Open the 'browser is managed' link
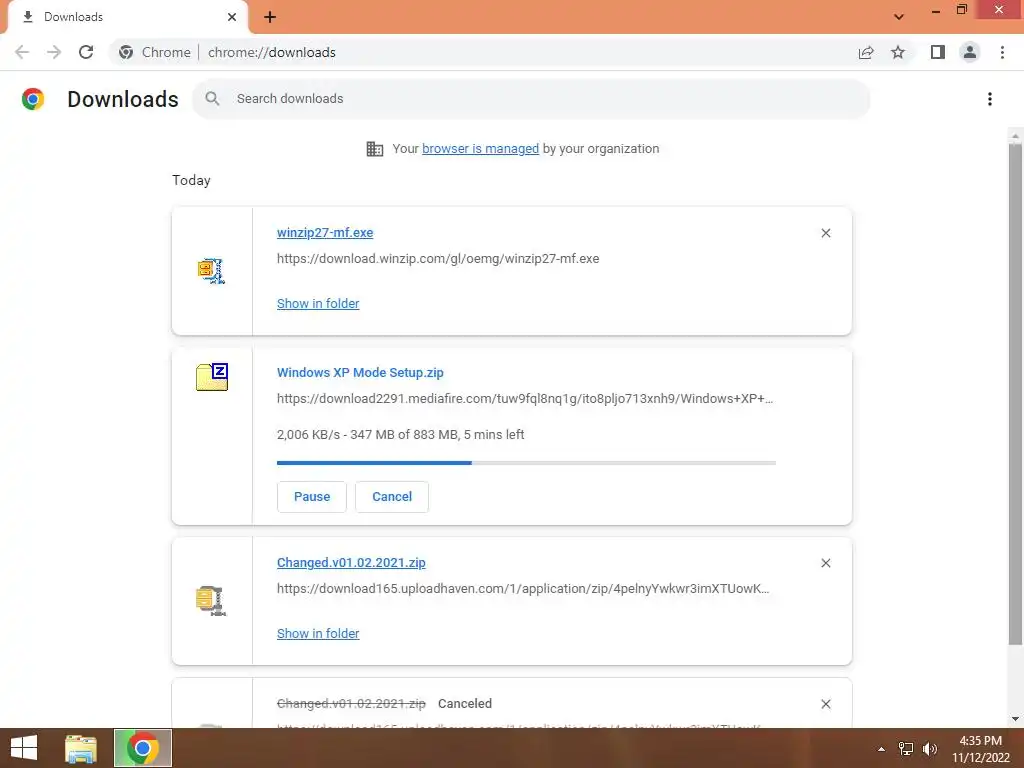1024x768 pixels. [481, 148]
